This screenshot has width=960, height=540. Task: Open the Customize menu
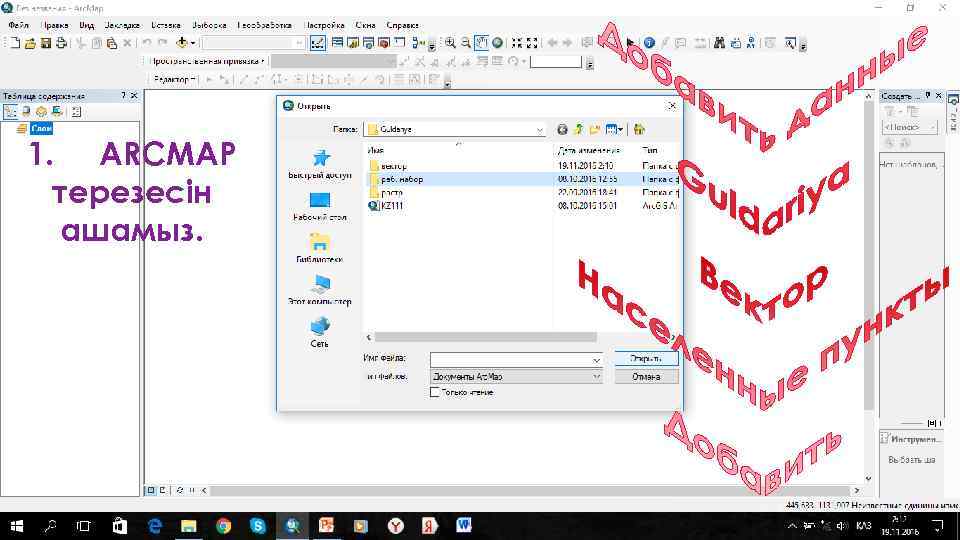324,25
